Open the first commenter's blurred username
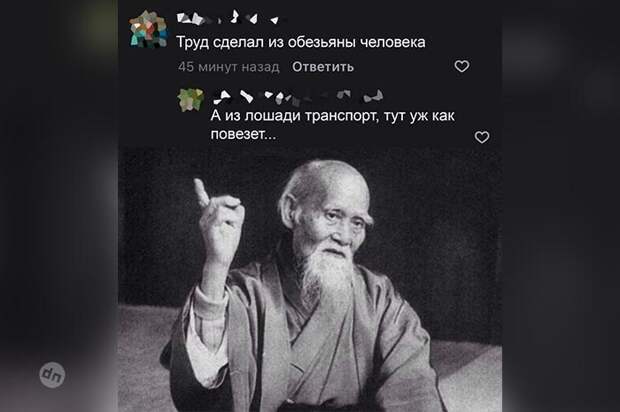Screen dimensions: 620x412 (231, 17)
